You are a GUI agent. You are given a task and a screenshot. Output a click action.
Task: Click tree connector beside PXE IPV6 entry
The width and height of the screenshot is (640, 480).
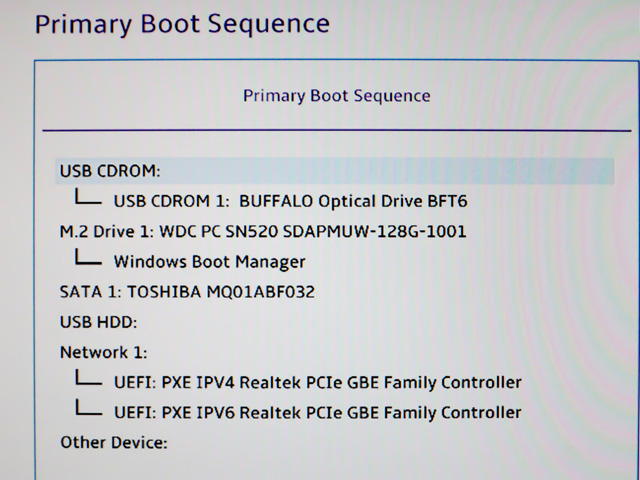click(88, 409)
